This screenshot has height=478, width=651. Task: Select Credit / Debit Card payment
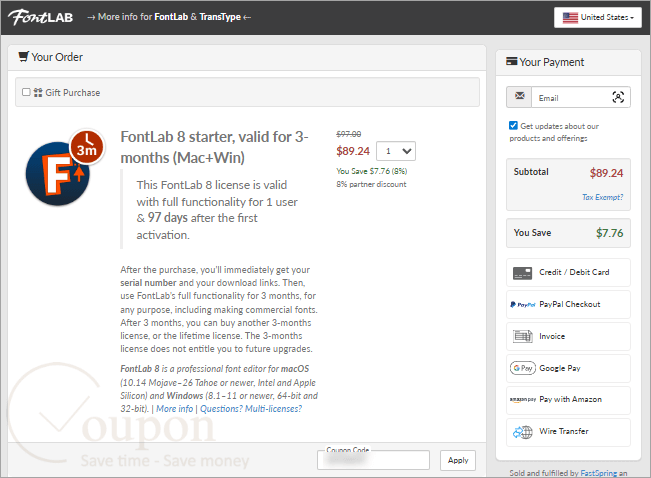tap(568, 272)
